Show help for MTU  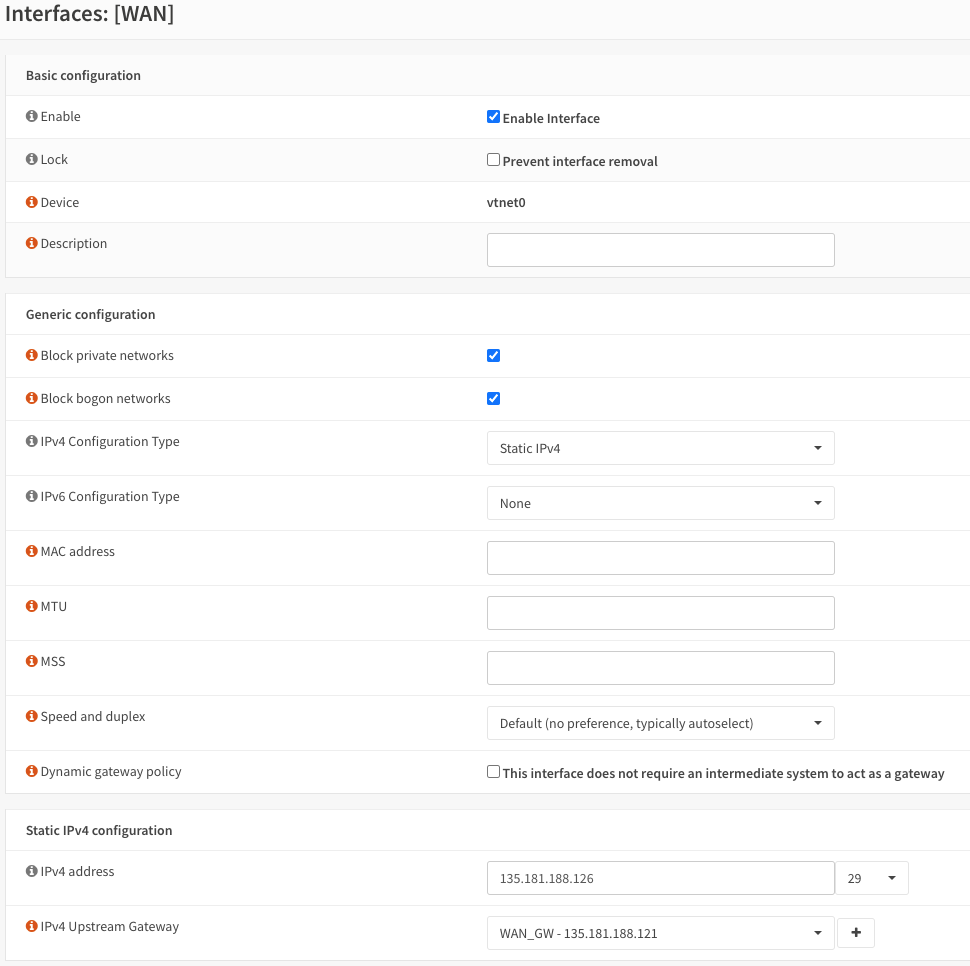pos(32,606)
